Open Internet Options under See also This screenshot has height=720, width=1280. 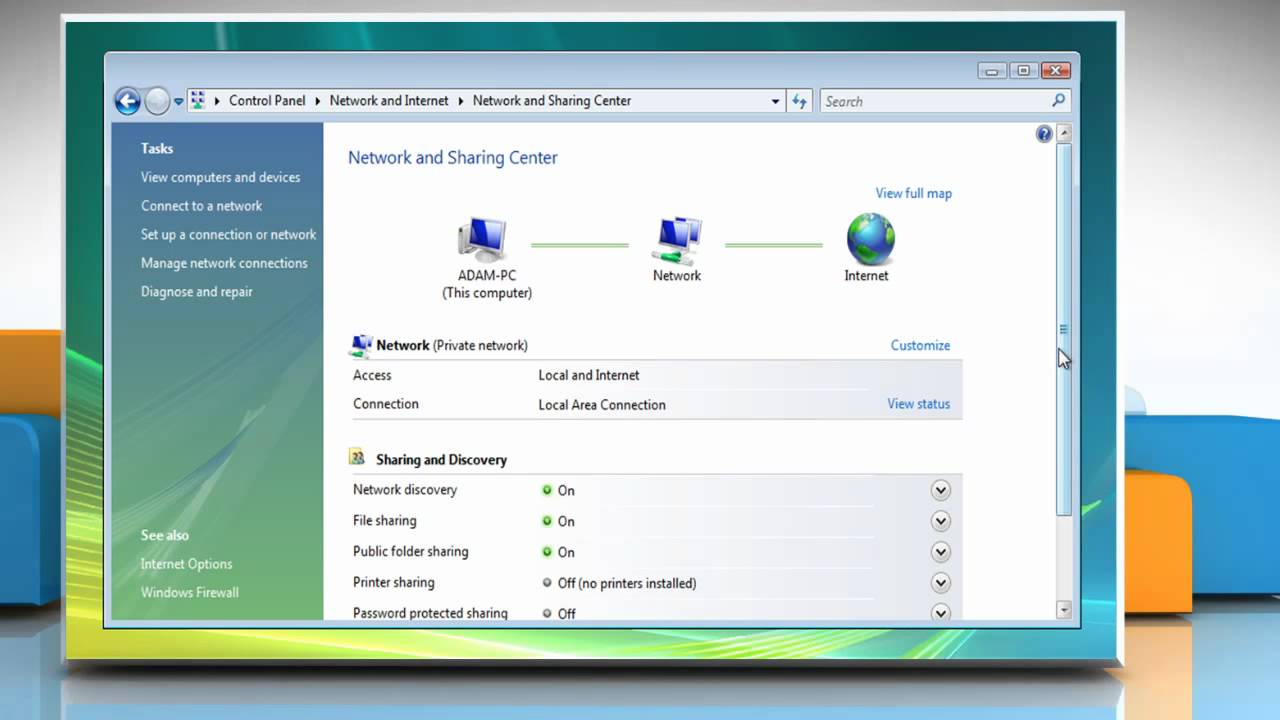(x=186, y=564)
